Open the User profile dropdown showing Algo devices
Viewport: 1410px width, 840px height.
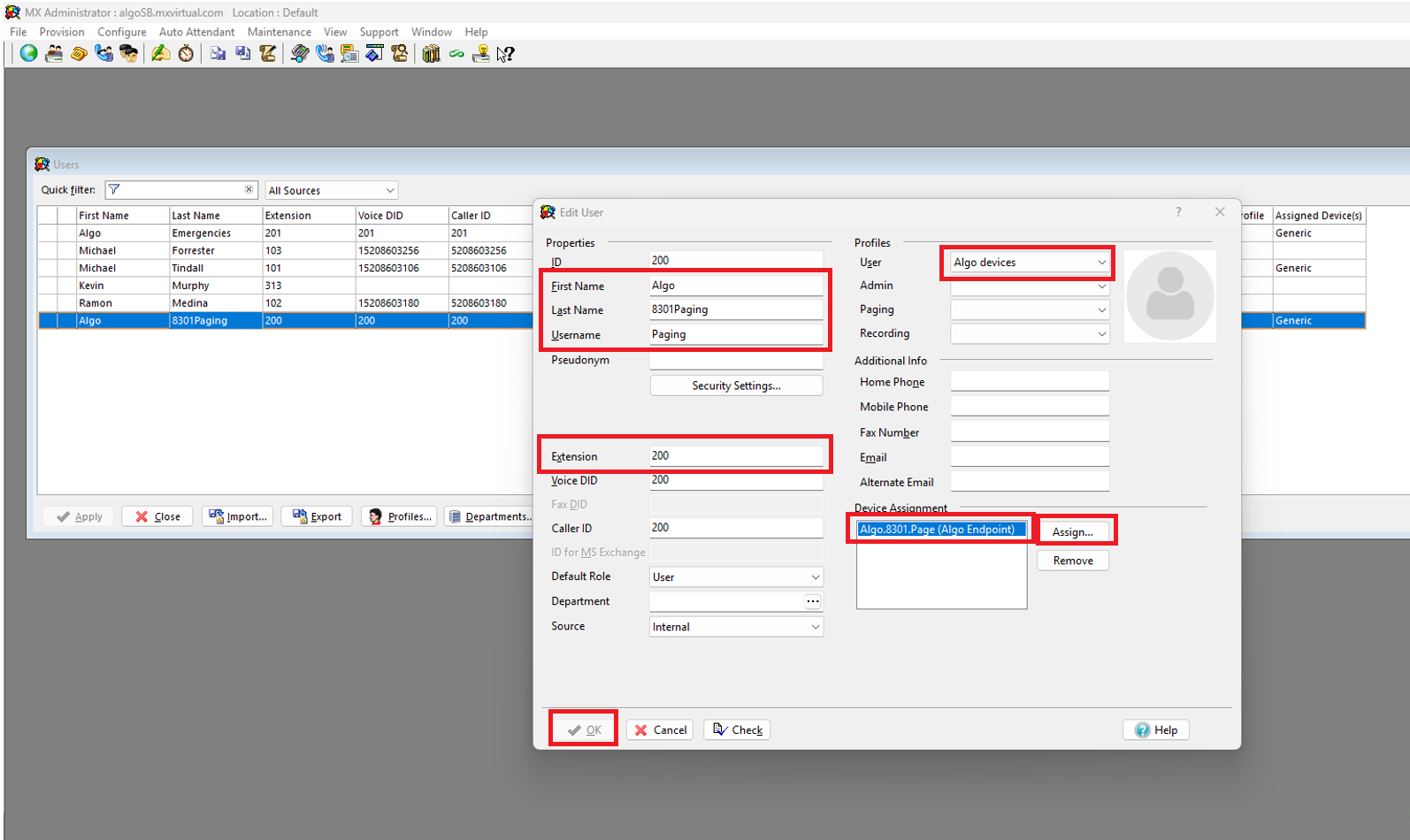pyautogui.click(x=1030, y=263)
